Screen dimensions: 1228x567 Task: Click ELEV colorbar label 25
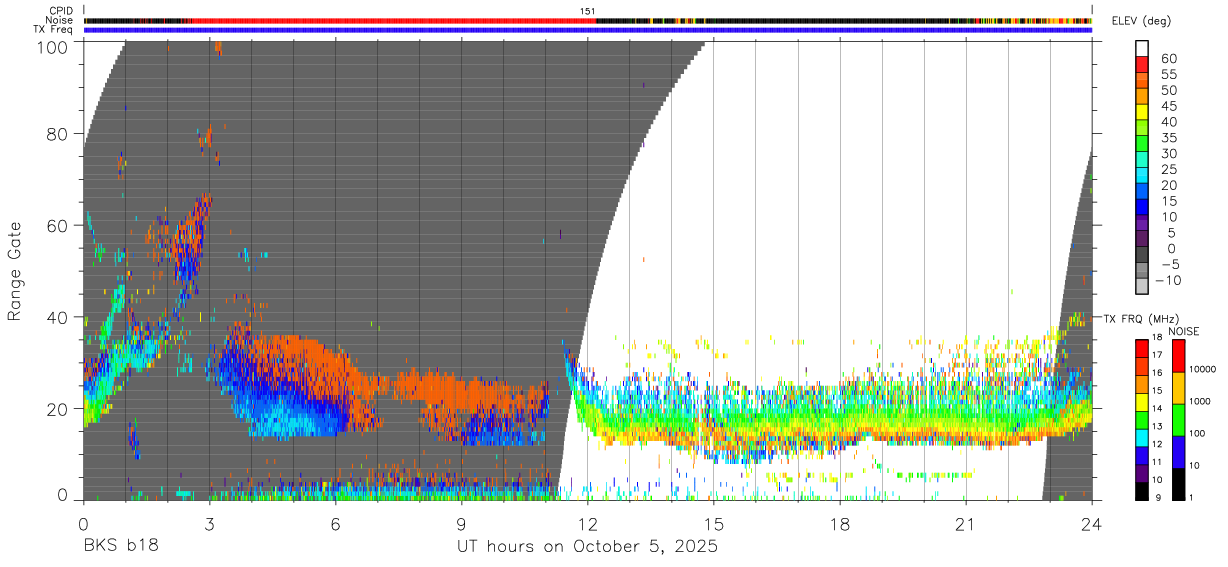(1167, 169)
